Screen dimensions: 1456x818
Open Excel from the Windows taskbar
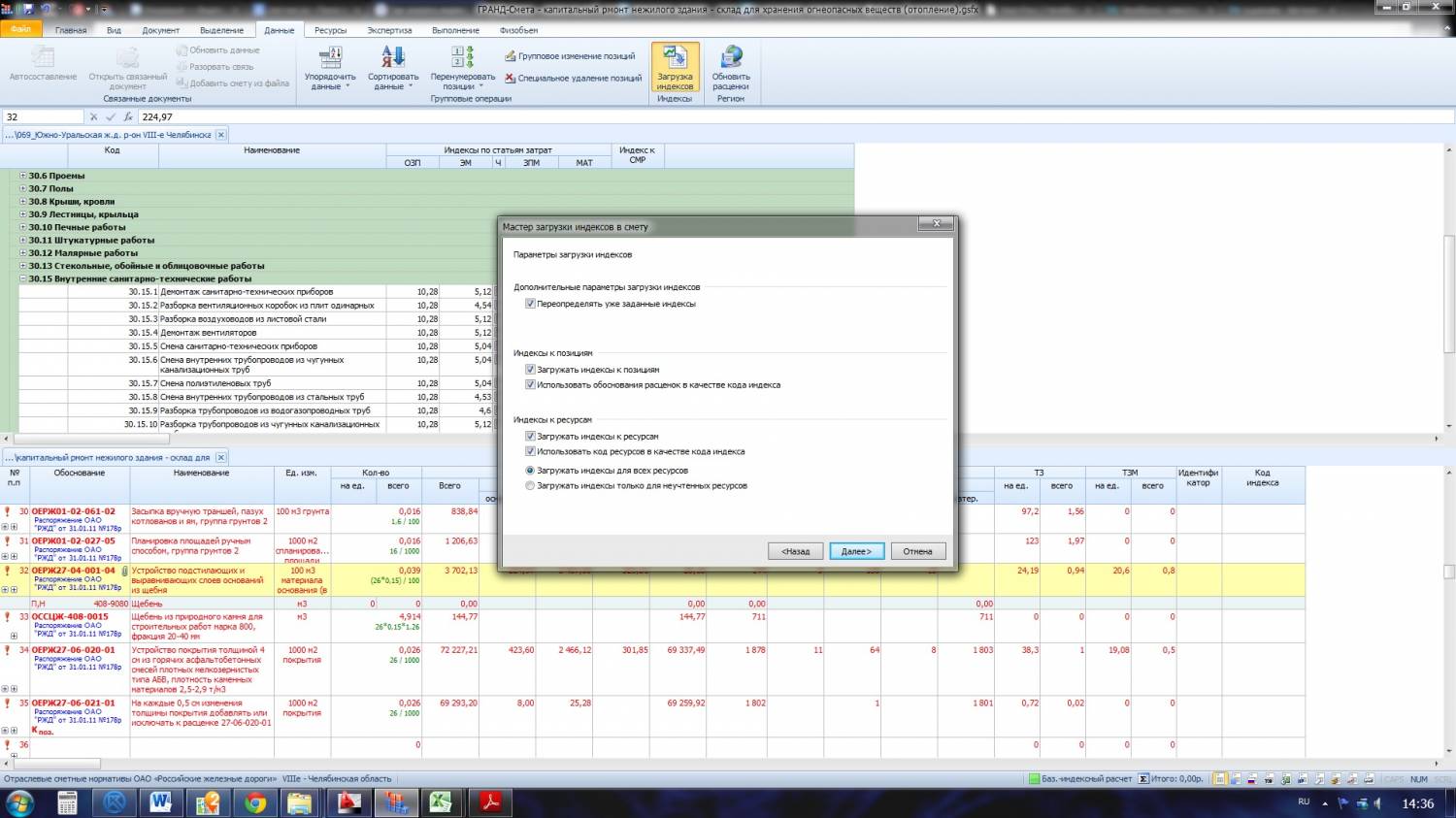pyautogui.click(x=442, y=802)
